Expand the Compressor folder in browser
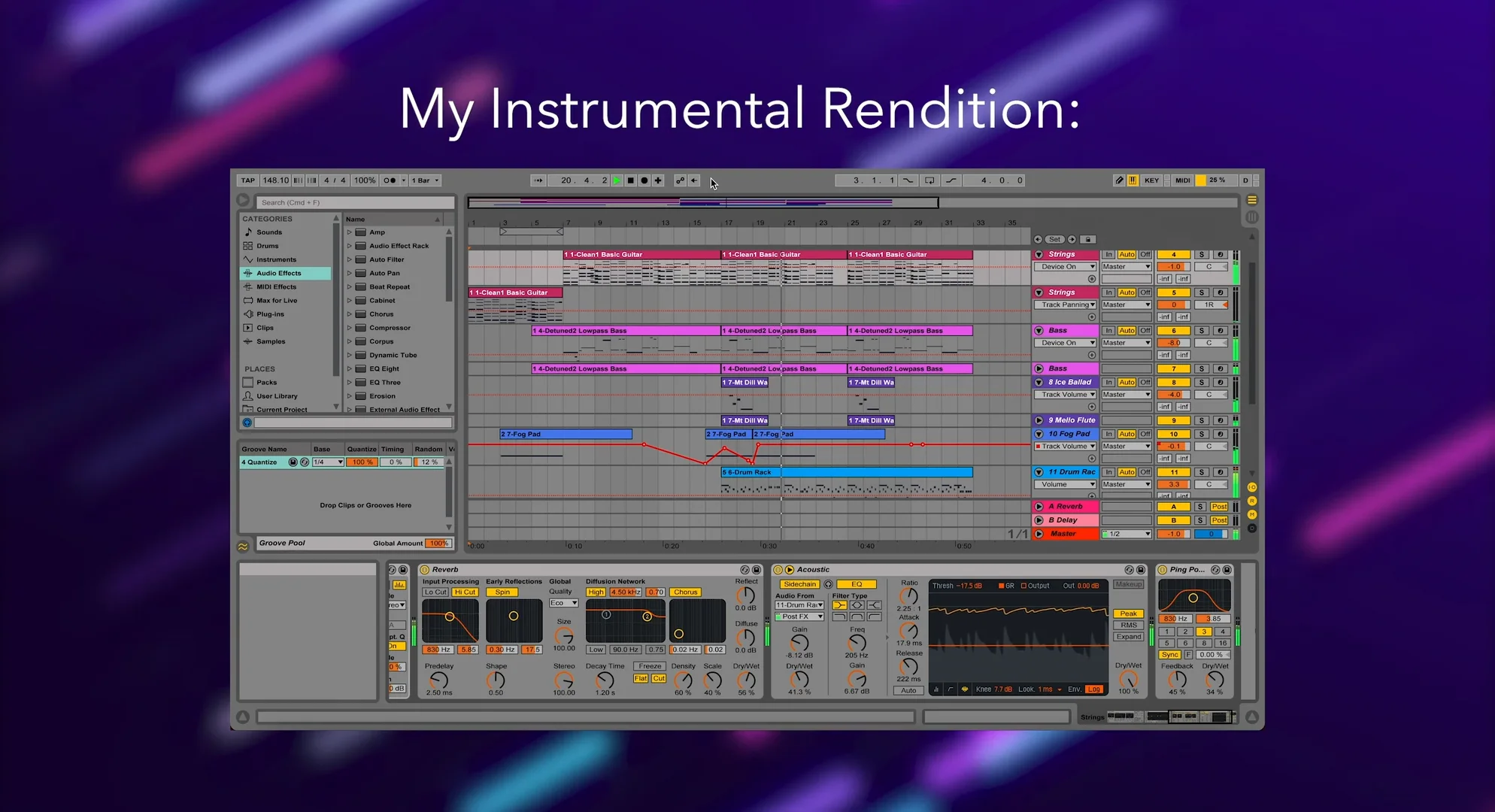Screen dimensions: 1495x812 pyautogui.click(x=349, y=328)
